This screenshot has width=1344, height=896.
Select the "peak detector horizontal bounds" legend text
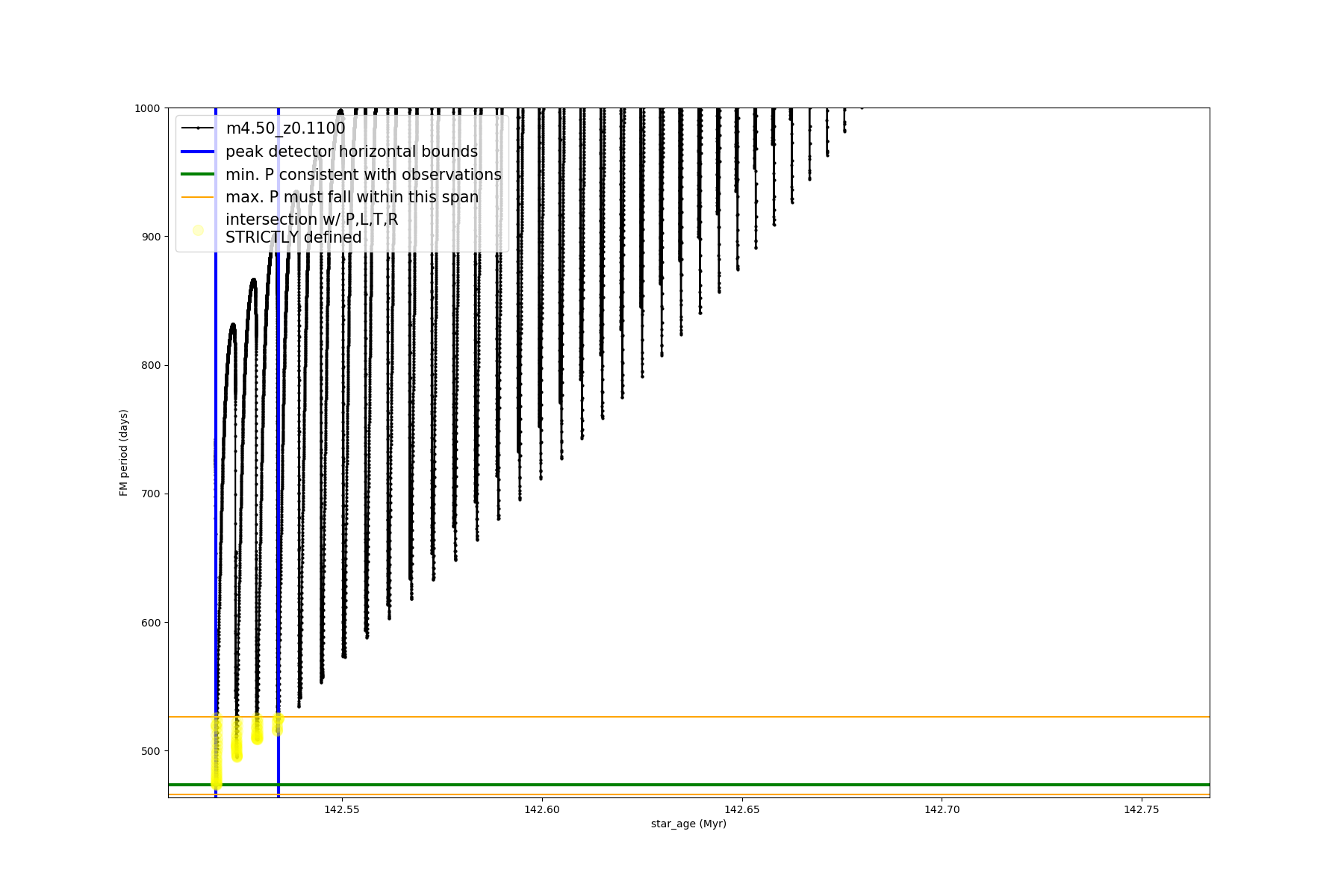351,152
